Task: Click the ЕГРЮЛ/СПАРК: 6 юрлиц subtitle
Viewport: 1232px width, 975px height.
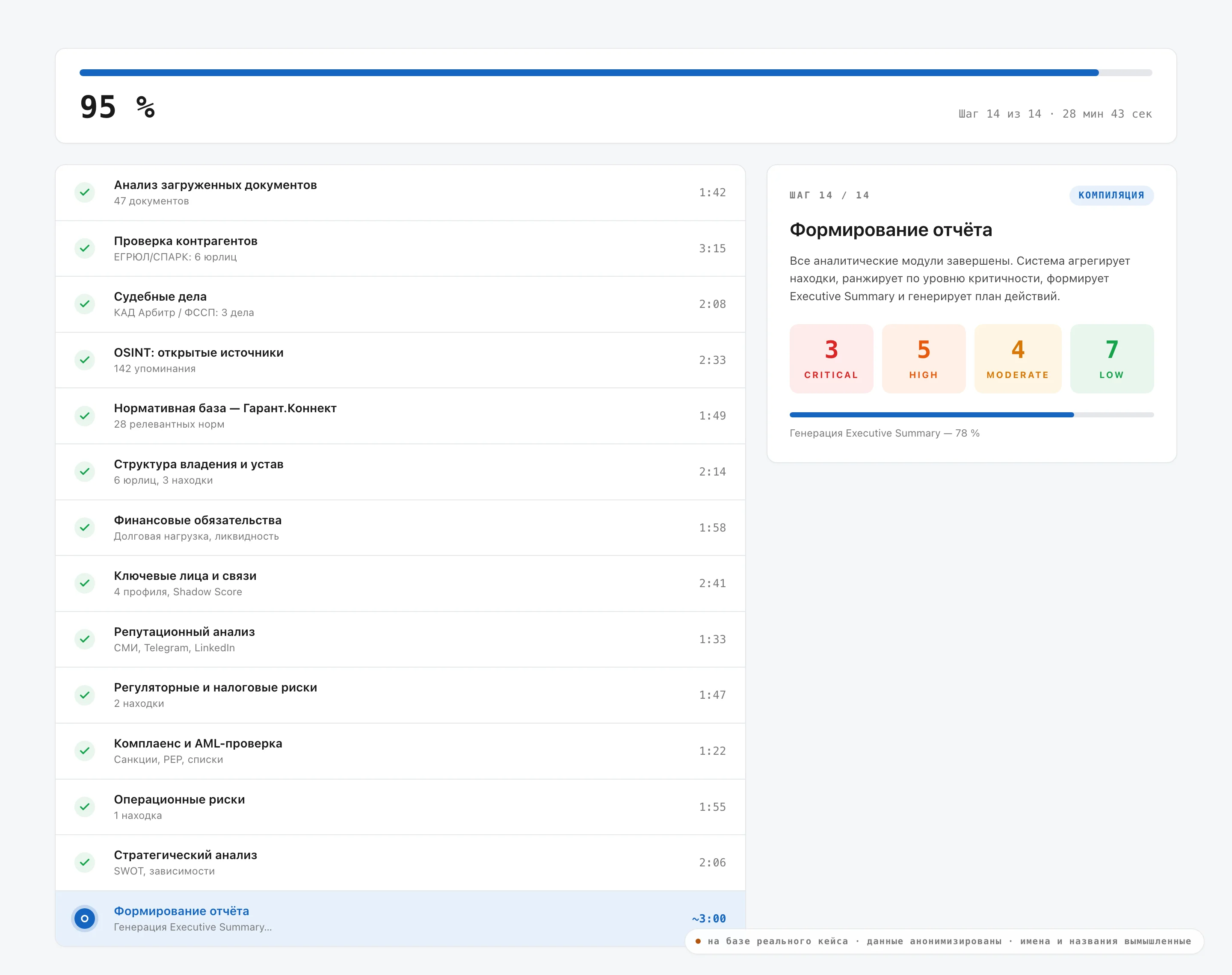Action: [175, 257]
